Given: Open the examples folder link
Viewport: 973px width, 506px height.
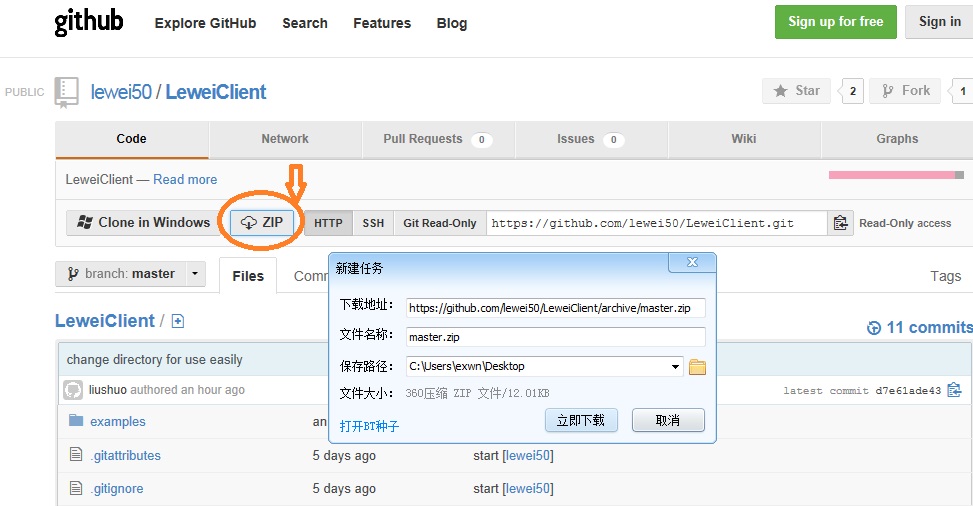Looking at the screenshot, I should pos(118,422).
